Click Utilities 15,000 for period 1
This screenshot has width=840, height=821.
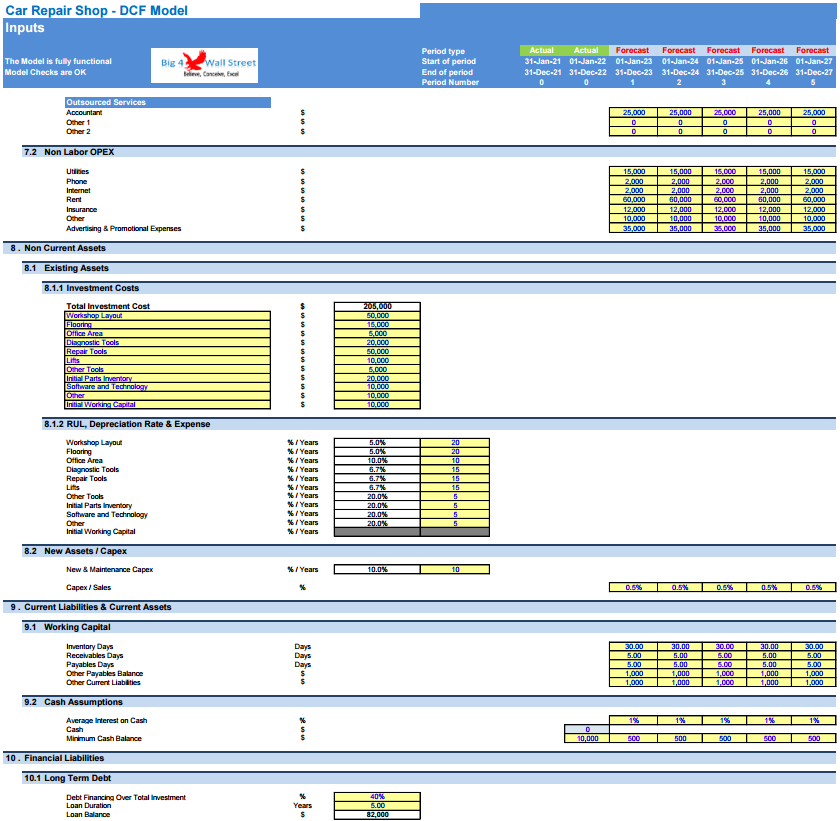coord(634,171)
